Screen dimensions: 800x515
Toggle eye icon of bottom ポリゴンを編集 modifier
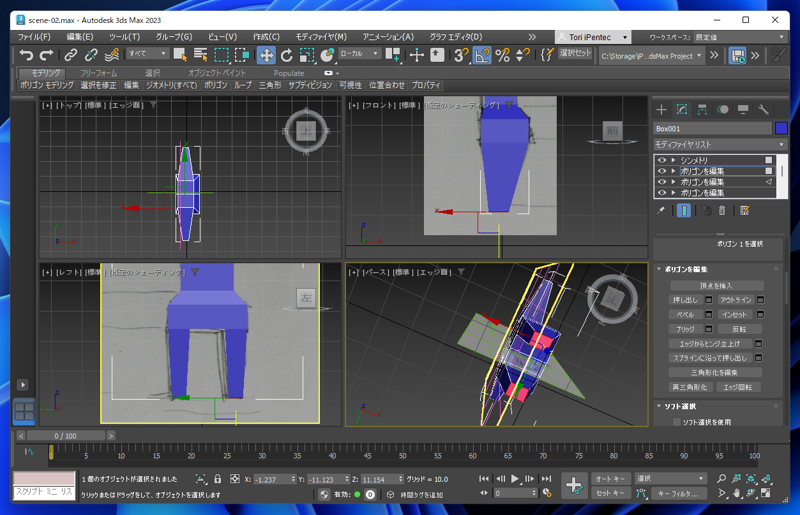pos(662,193)
